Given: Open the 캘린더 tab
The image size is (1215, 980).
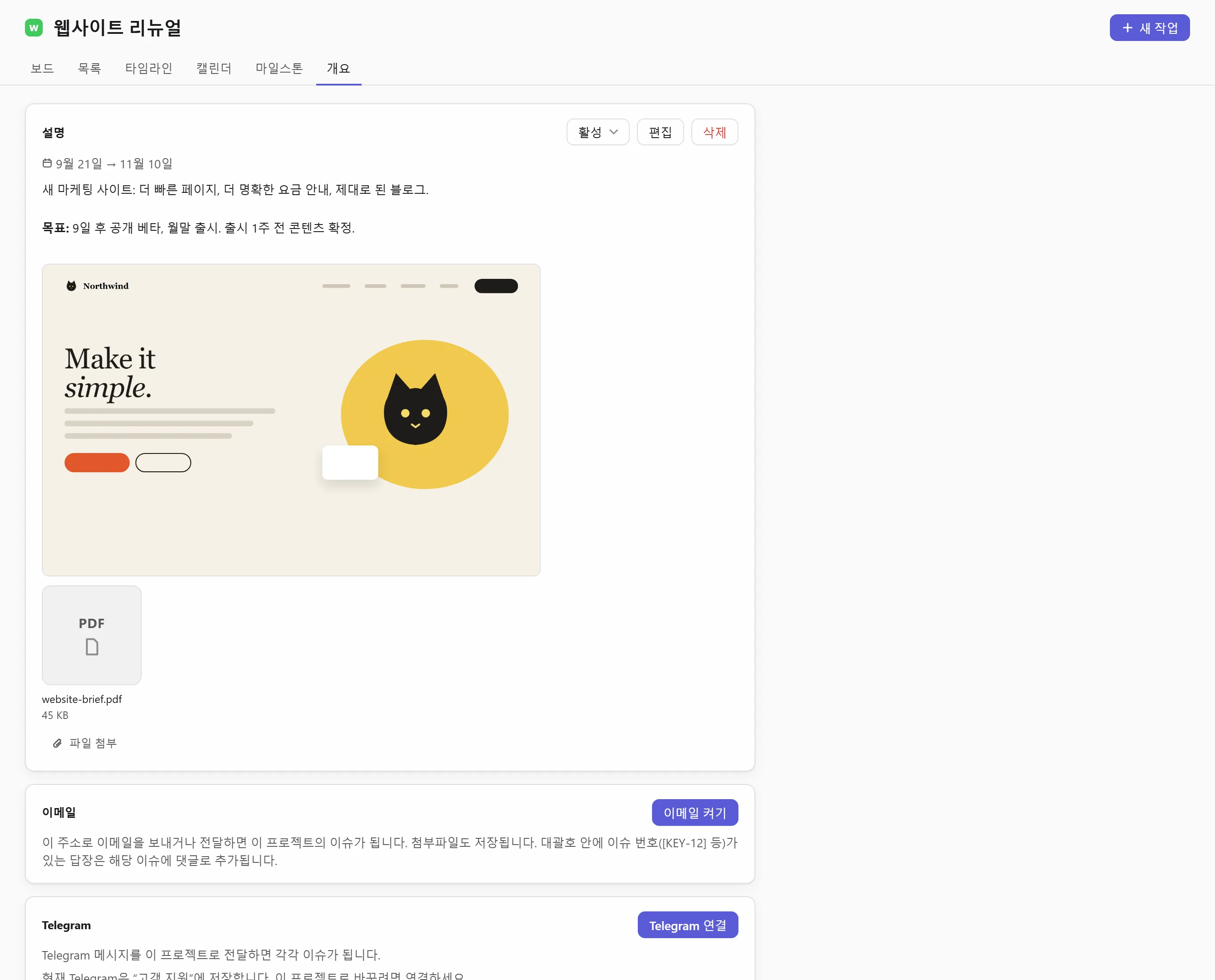Looking at the screenshot, I should pyautogui.click(x=214, y=68).
